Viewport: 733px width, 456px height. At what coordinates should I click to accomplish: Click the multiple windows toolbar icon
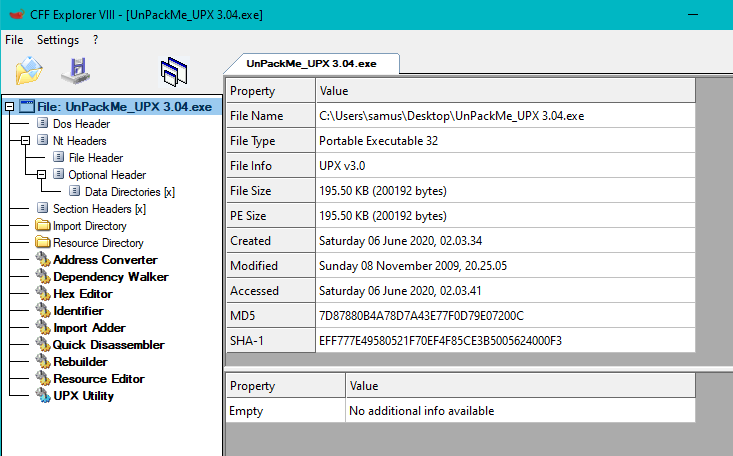(174, 70)
